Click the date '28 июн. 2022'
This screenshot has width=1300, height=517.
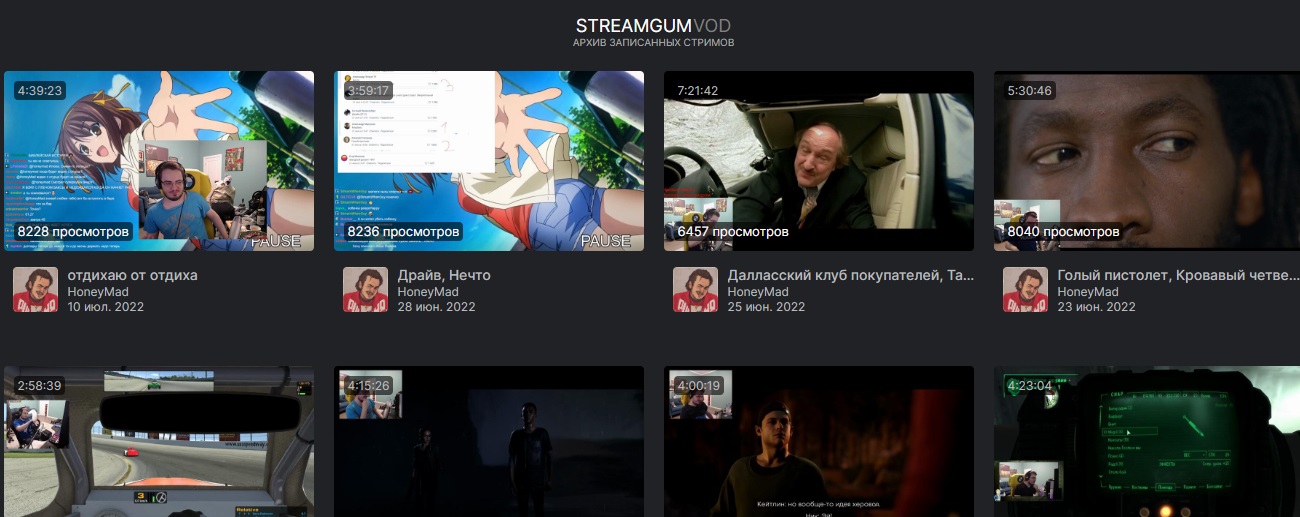(436, 307)
